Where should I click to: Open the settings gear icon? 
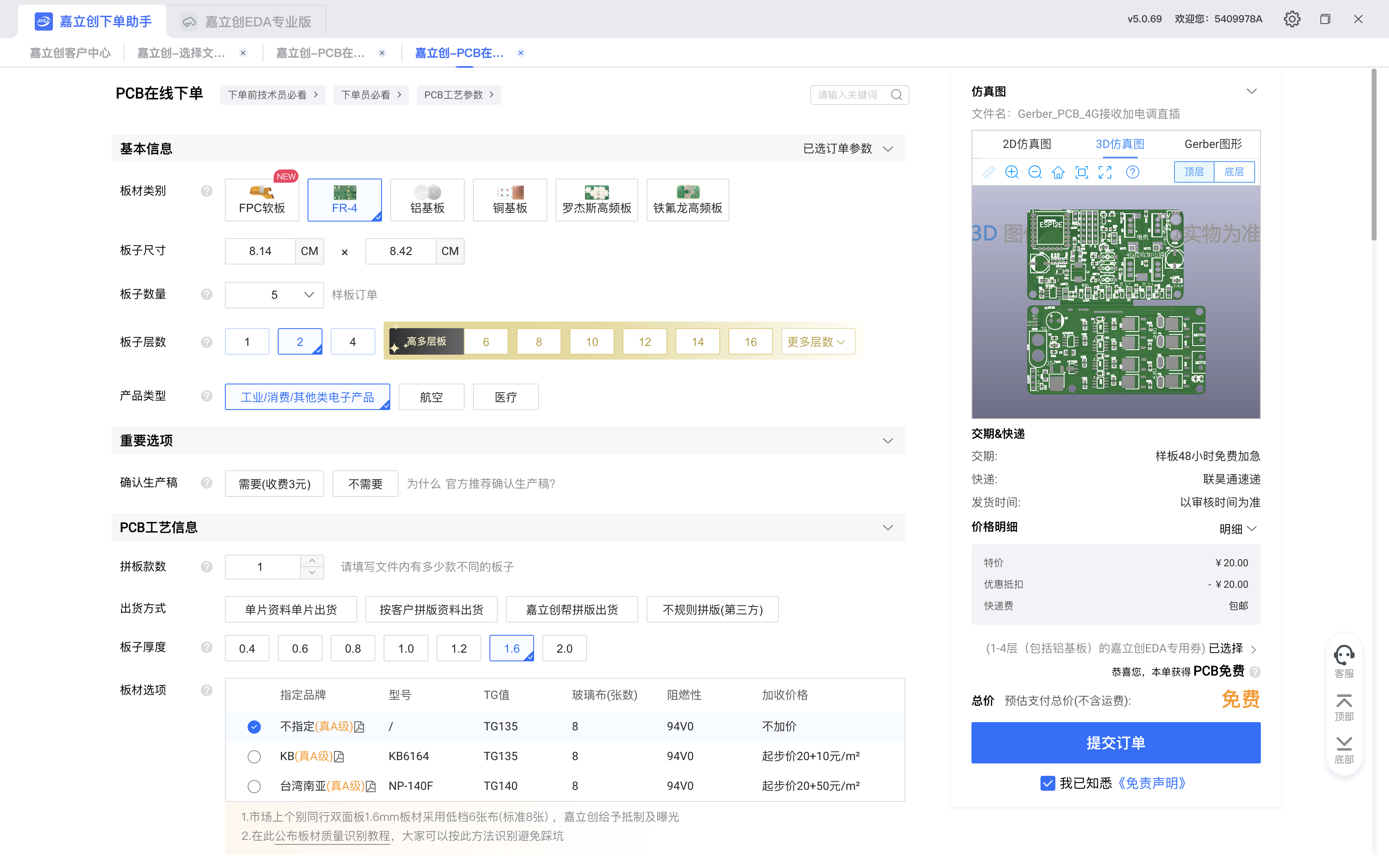click(x=1291, y=19)
